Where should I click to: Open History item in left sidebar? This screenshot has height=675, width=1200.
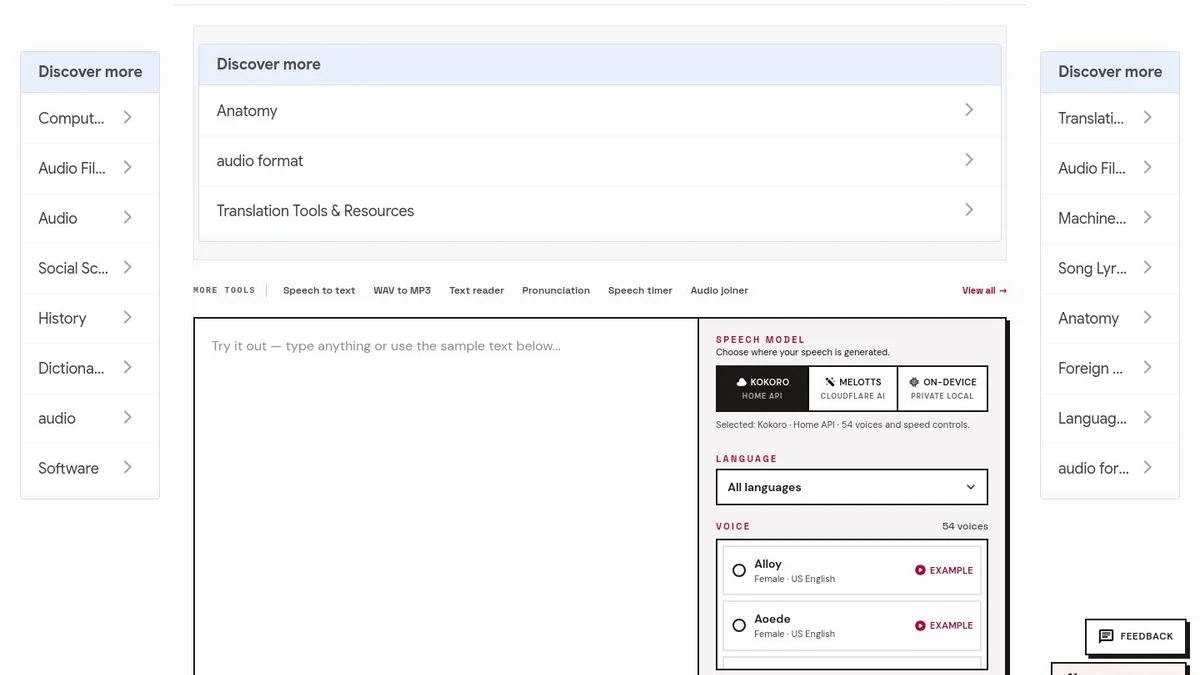point(90,318)
